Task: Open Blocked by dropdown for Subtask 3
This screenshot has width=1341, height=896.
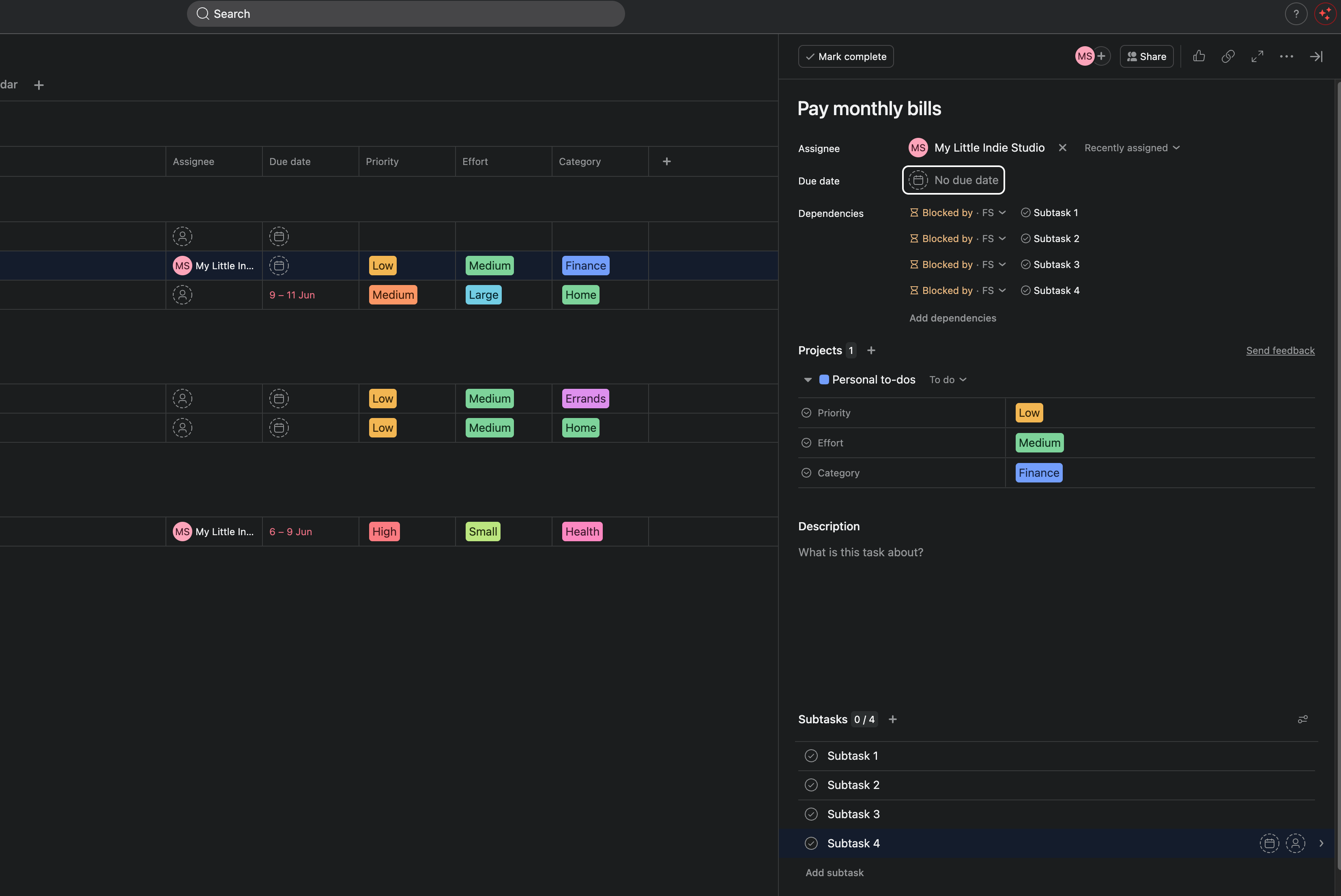Action: 957,264
